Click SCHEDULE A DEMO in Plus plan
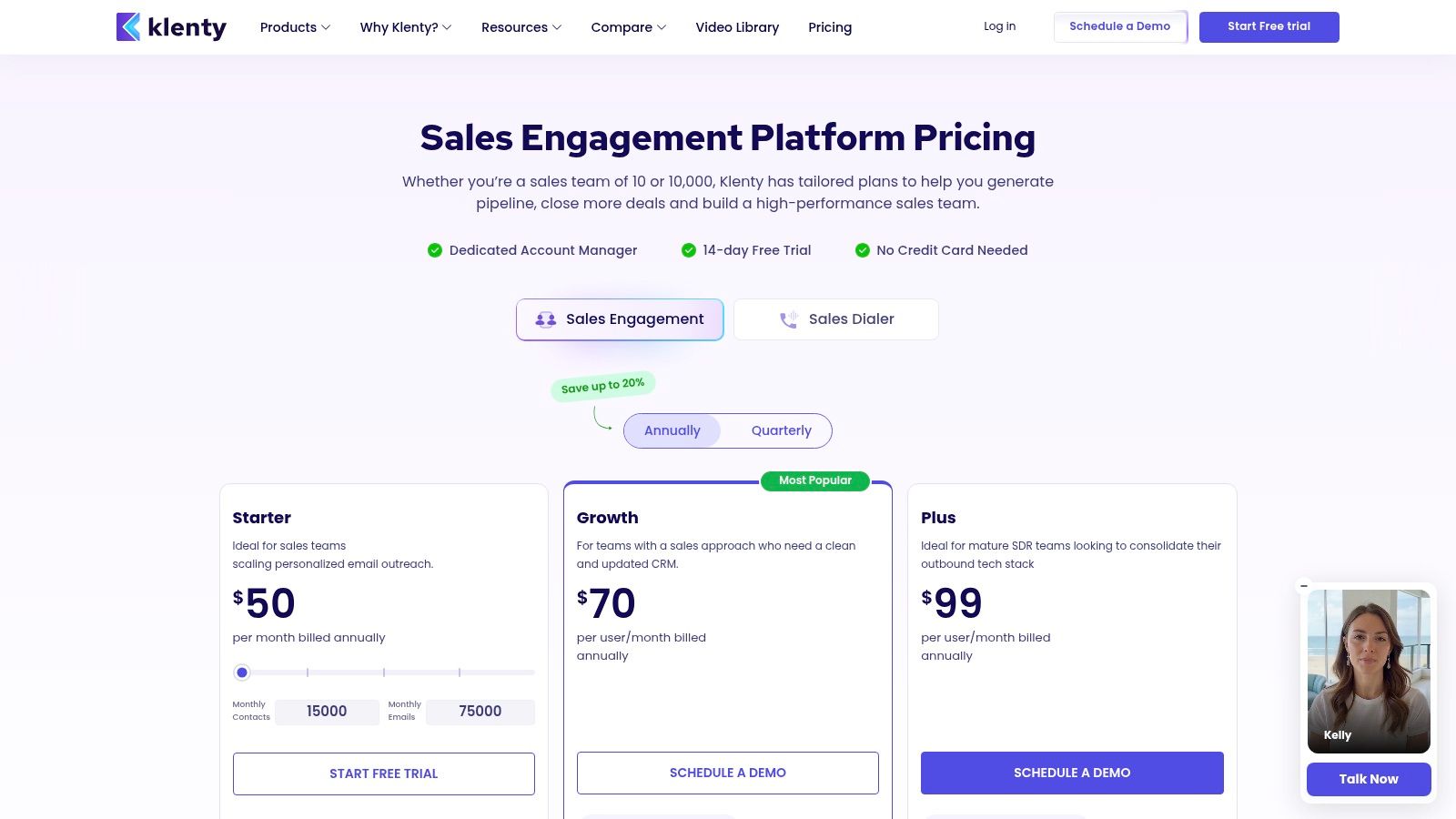 tap(1072, 773)
